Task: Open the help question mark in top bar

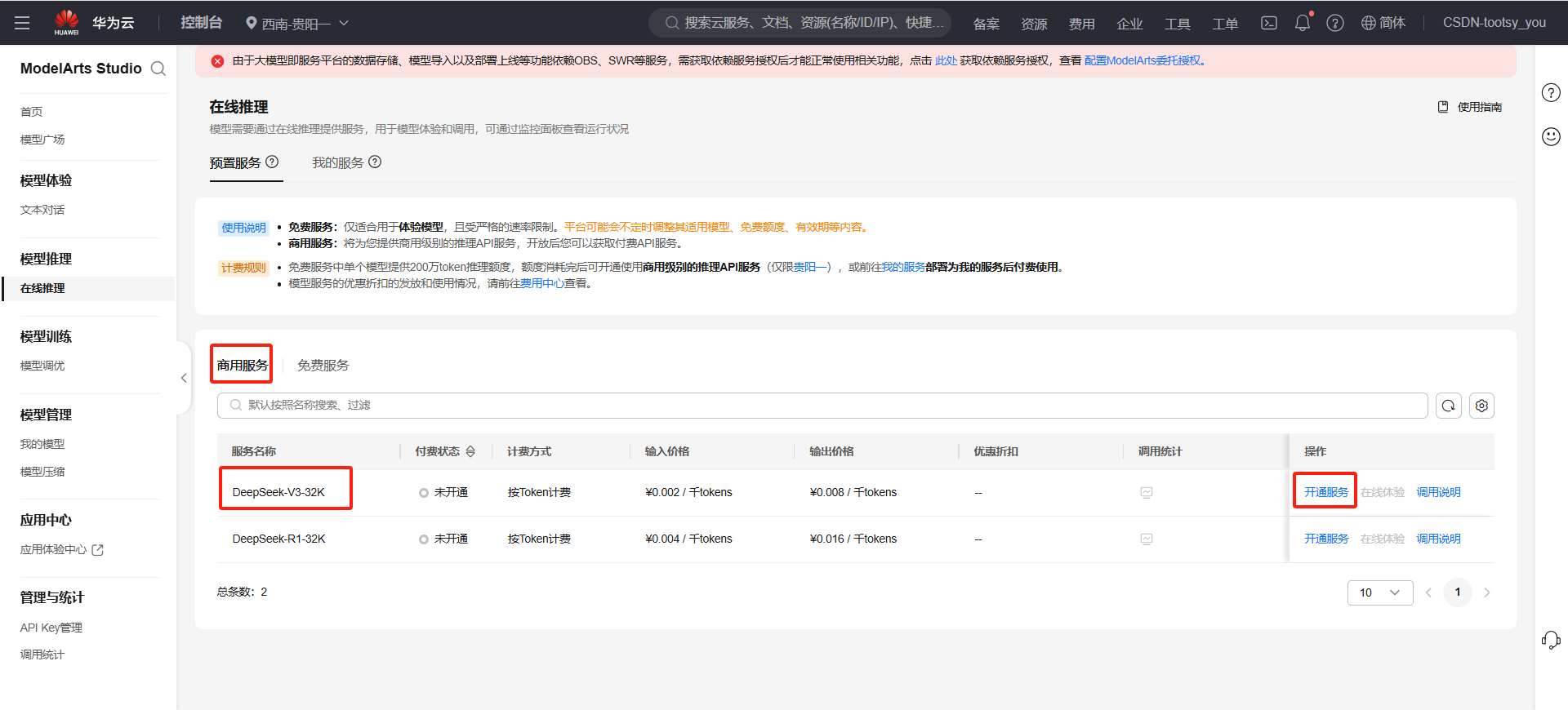Action: click(1335, 23)
